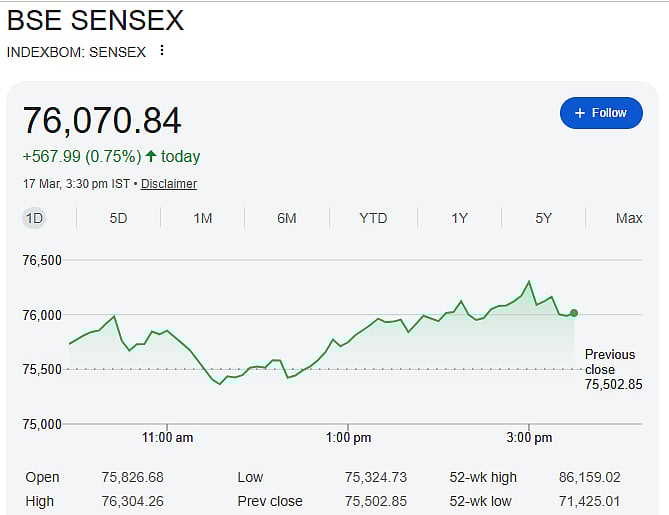This screenshot has width=669, height=515.
Task: Show the Max time range chart
Action: pos(629,218)
